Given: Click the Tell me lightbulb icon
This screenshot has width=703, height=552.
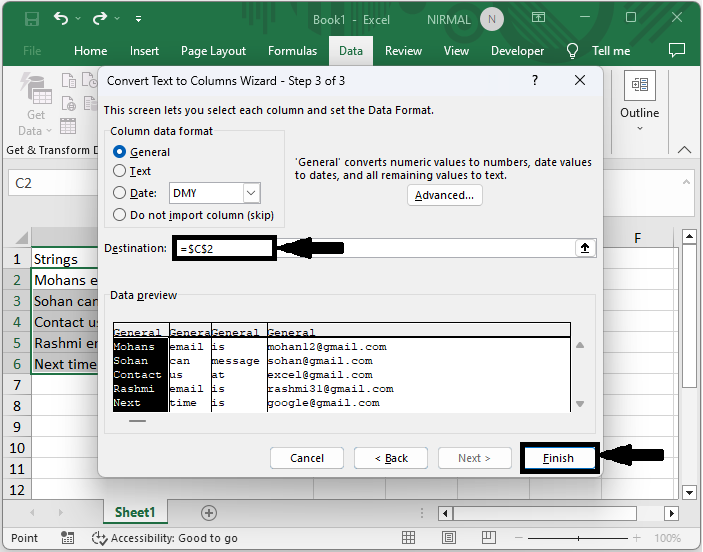Looking at the screenshot, I should point(572,51).
